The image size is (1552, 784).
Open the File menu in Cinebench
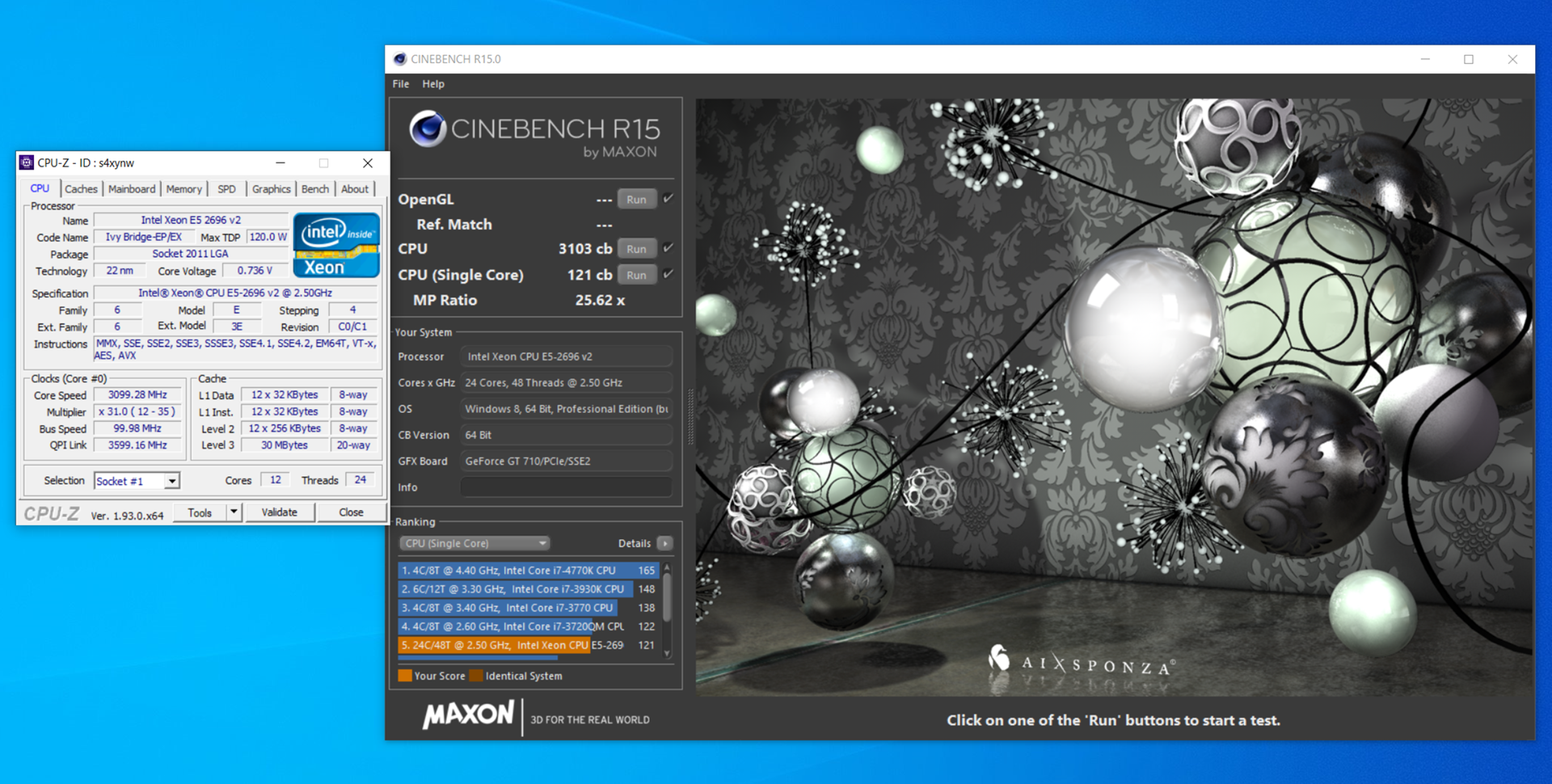click(401, 84)
